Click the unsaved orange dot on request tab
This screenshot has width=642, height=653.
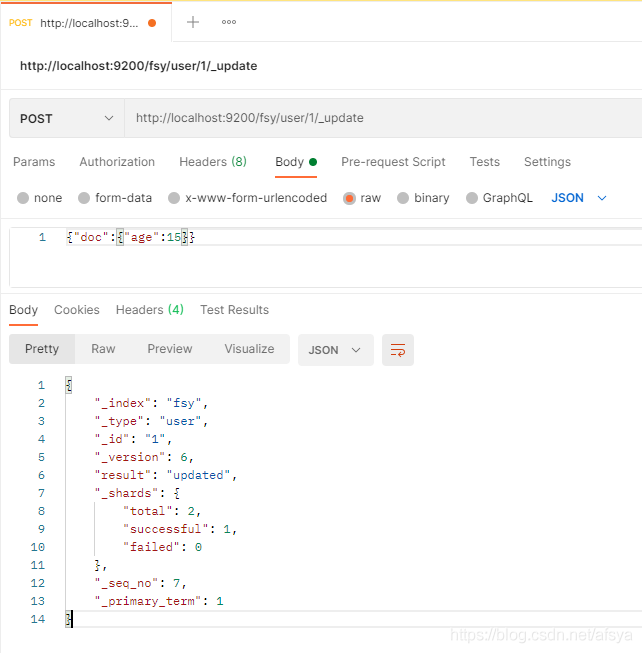click(152, 22)
